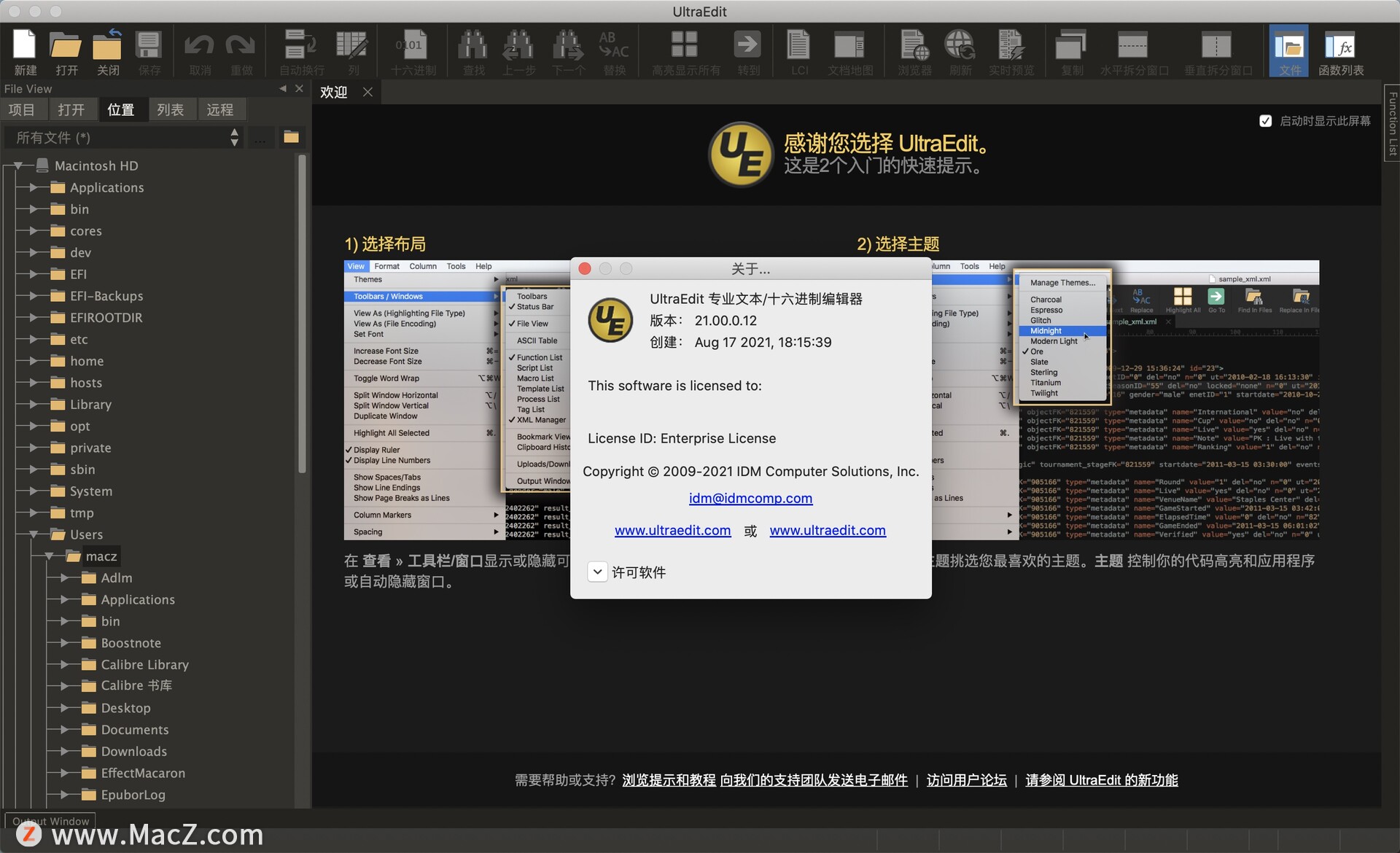Screen dimensions: 1400x853
Task: Click the browse folder icon beside filter
Action: [291, 137]
